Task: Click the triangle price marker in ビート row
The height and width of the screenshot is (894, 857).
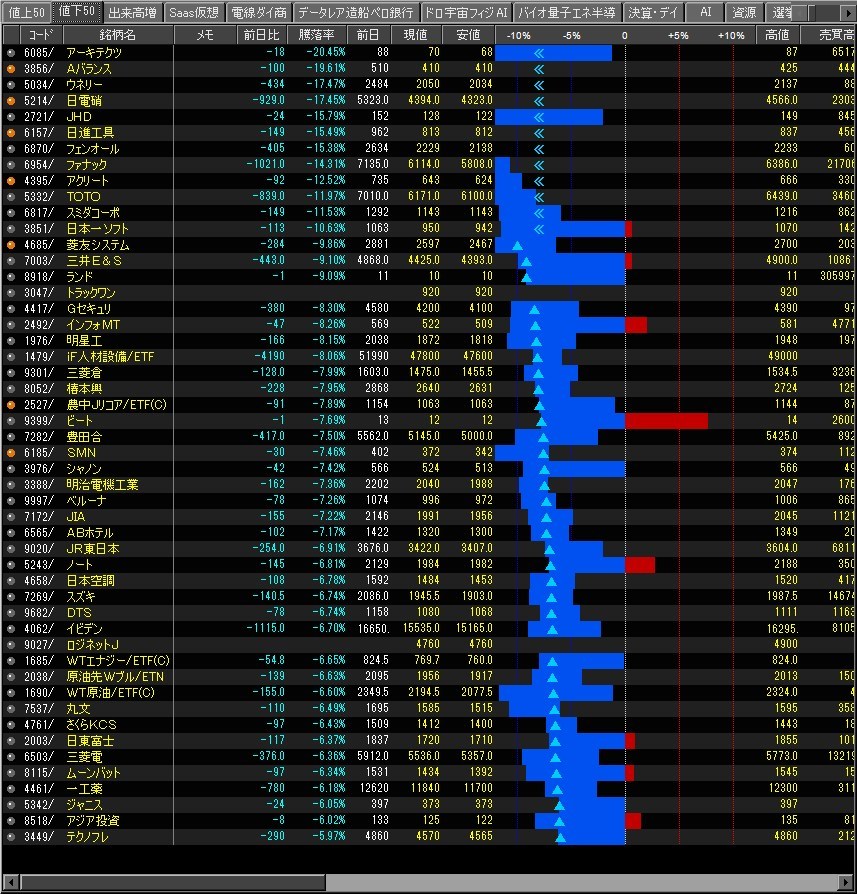Action: pyautogui.click(x=541, y=421)
